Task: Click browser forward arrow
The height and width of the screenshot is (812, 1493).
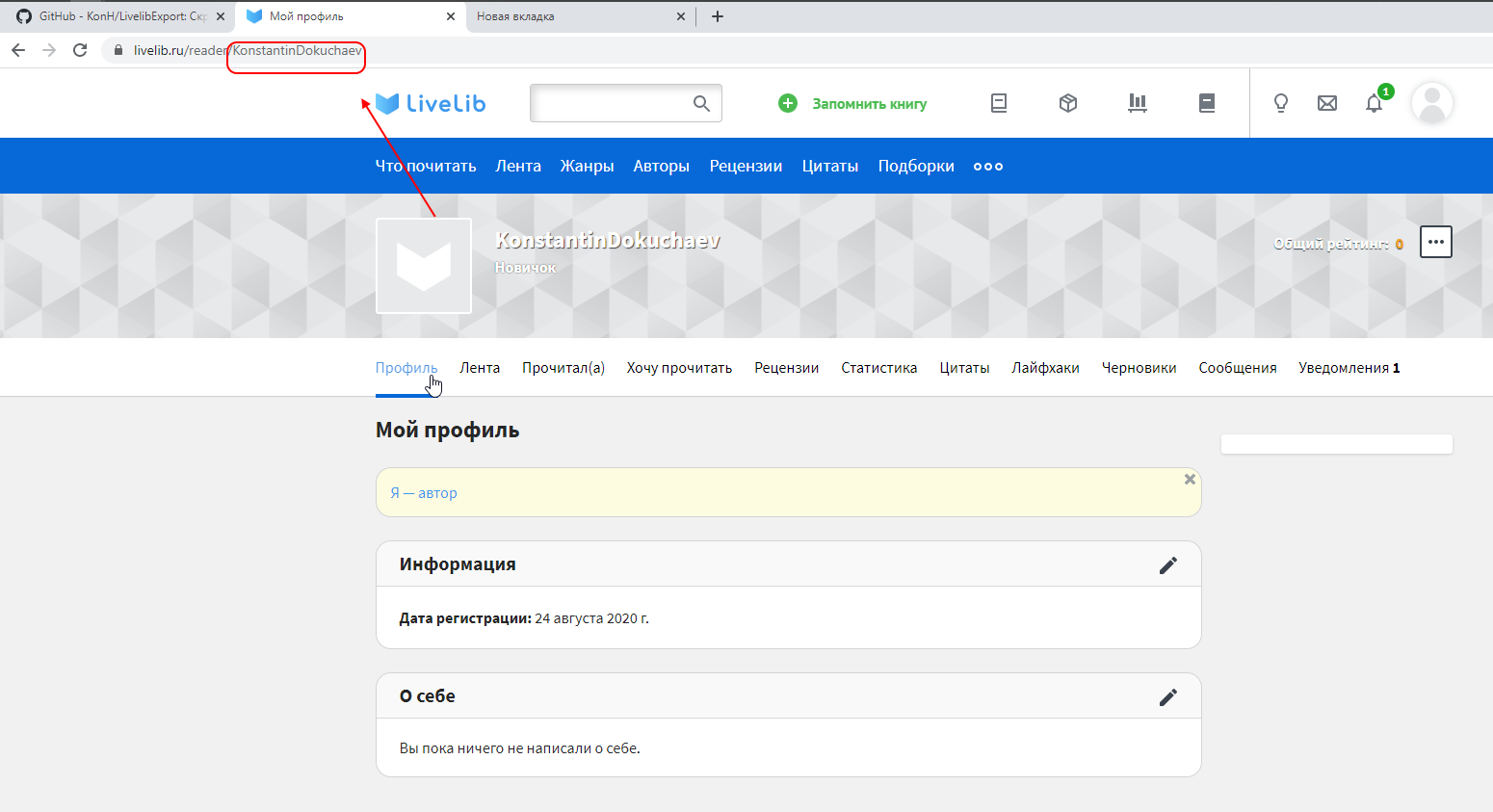Action: [x=49, y=50]
